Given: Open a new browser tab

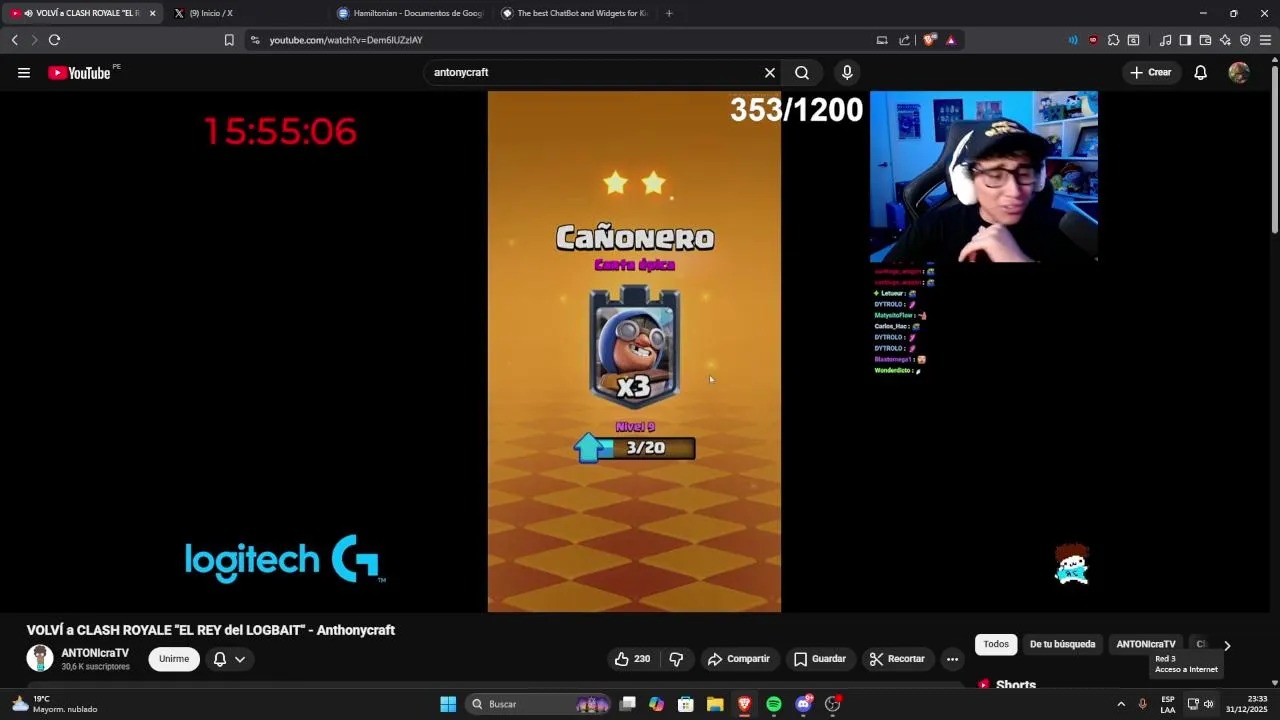Looking at the screenshot, I should (x=669, y=13).
